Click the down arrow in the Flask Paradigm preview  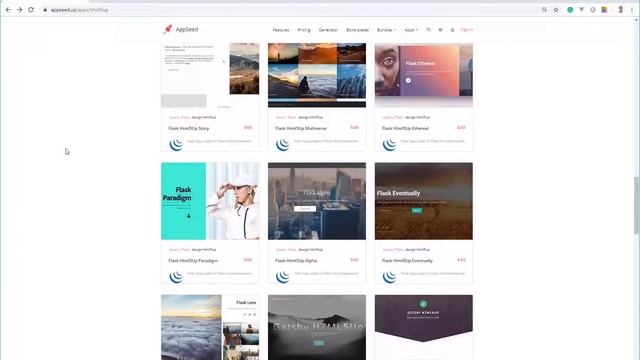[189, 216]
